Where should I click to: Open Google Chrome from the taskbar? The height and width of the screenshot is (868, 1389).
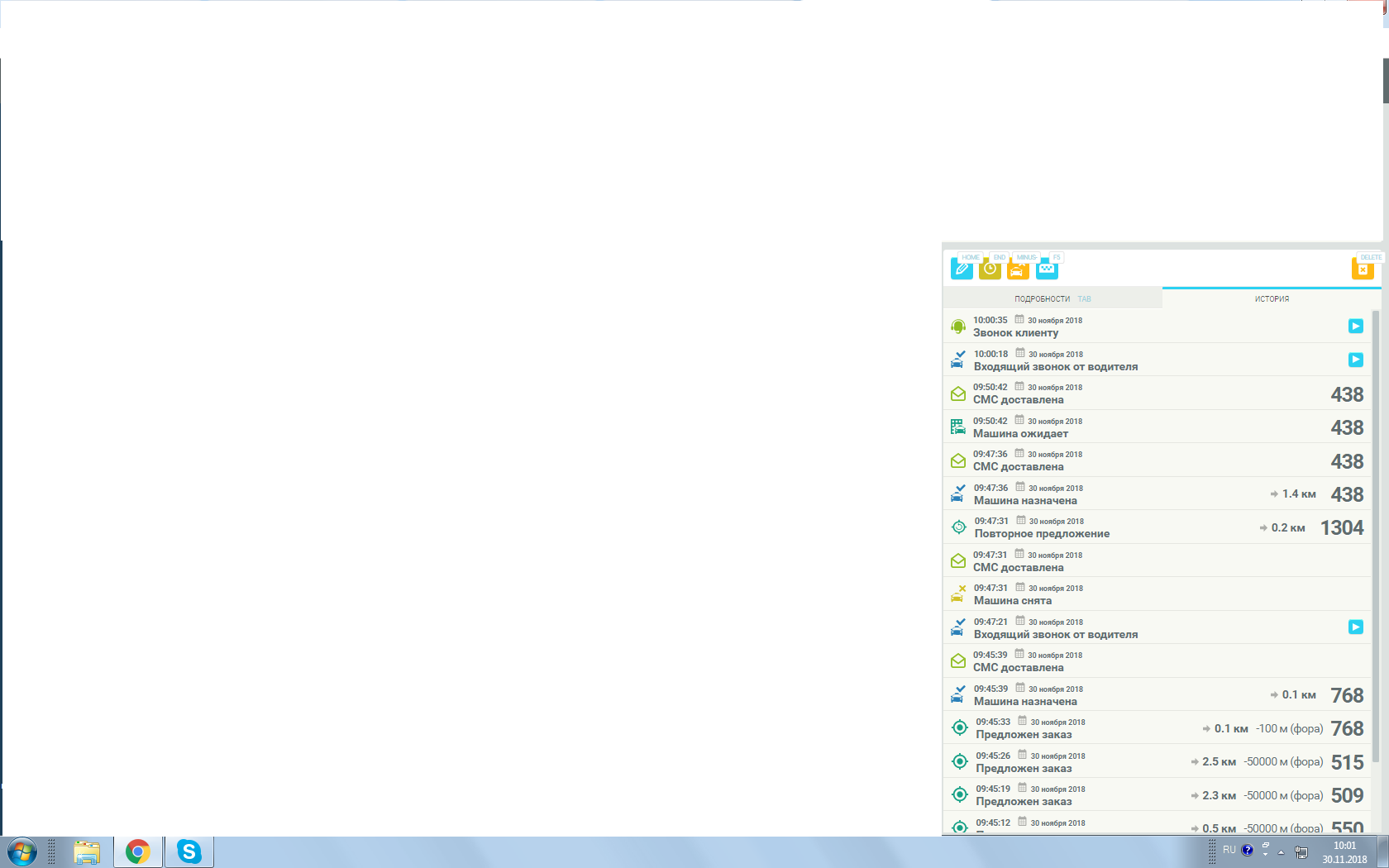[138, 851]
